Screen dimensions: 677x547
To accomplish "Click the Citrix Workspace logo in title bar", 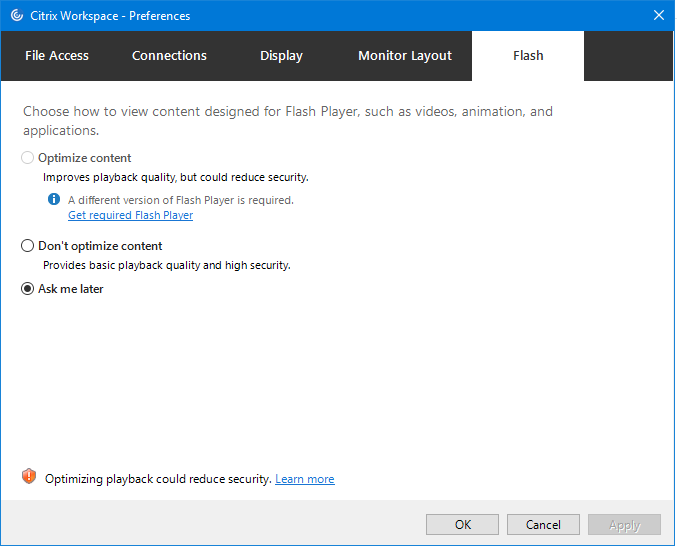I will point(17,16).
